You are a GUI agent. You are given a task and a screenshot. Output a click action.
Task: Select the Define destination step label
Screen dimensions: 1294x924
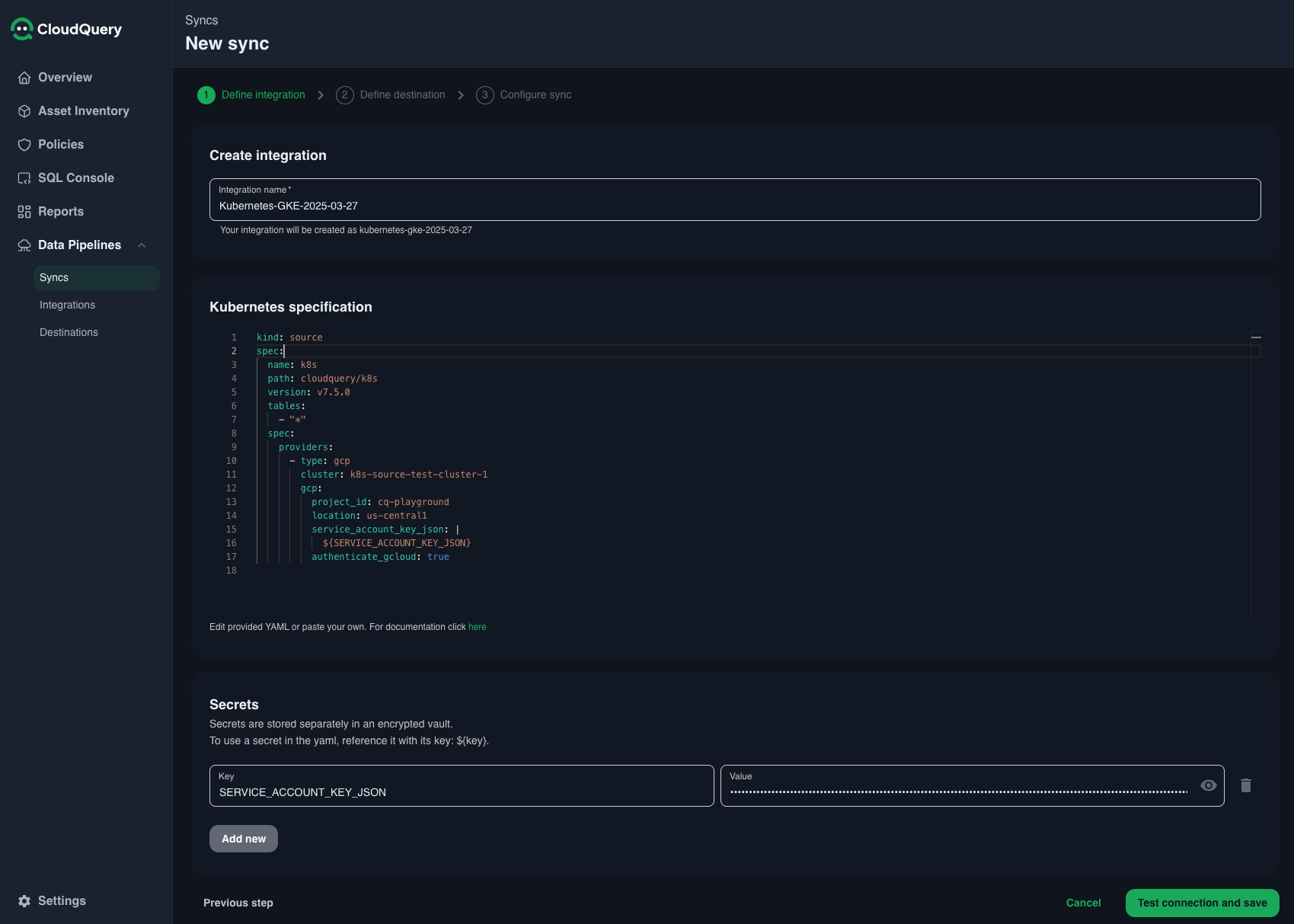[x=403, y=95]
